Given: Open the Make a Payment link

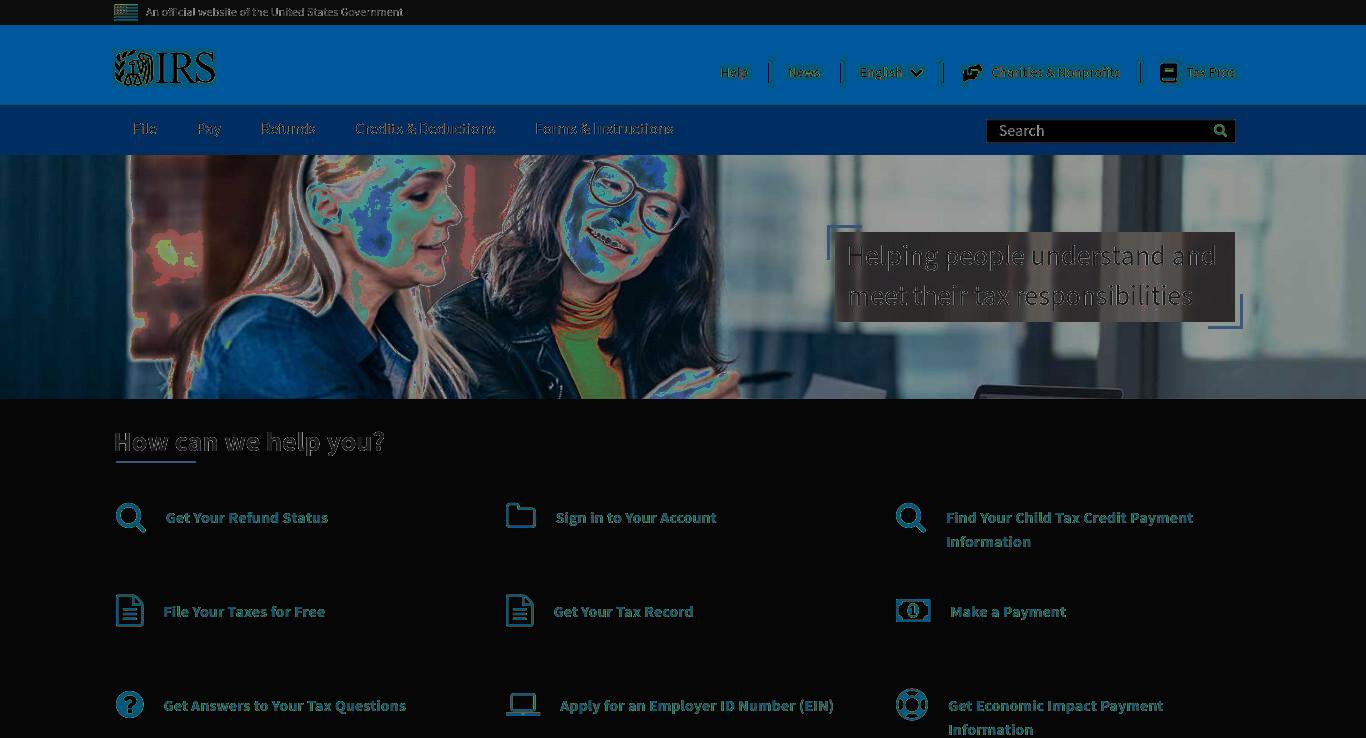Looking at the screenshot, I should [x=1008, y=612].
